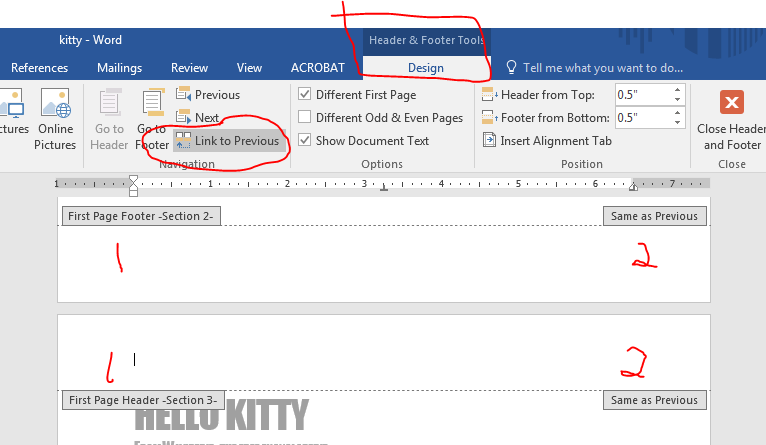The image size is (766, 445).
Task: Toggle Show Document Text checkbox
Action: pyautogui.click(x=305, y=141)
